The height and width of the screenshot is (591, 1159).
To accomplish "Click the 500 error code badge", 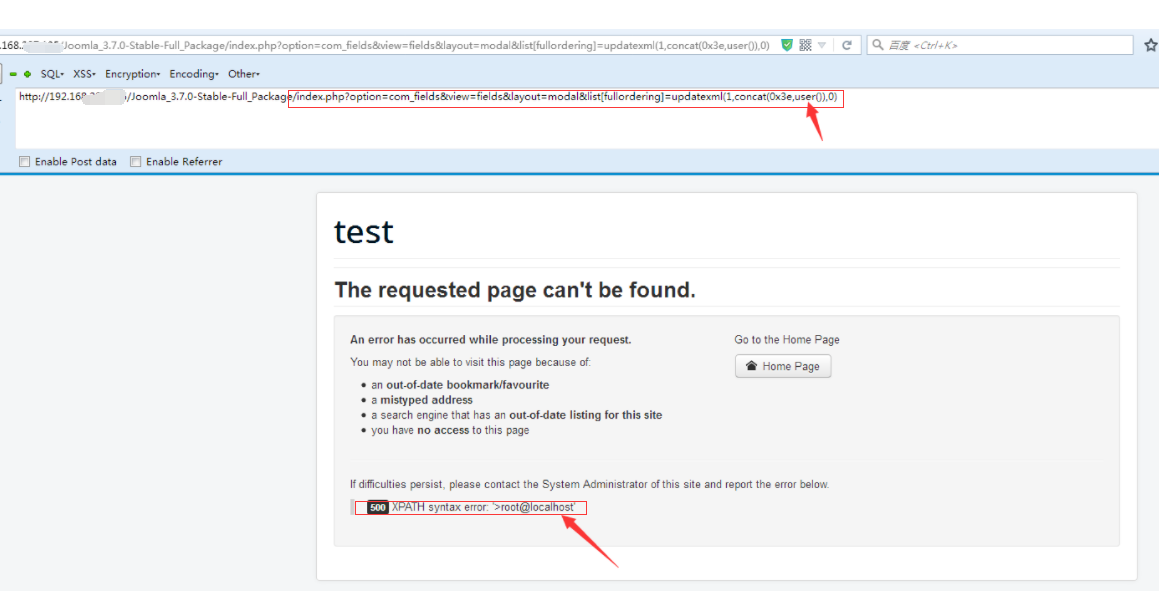I will (378, 508).
